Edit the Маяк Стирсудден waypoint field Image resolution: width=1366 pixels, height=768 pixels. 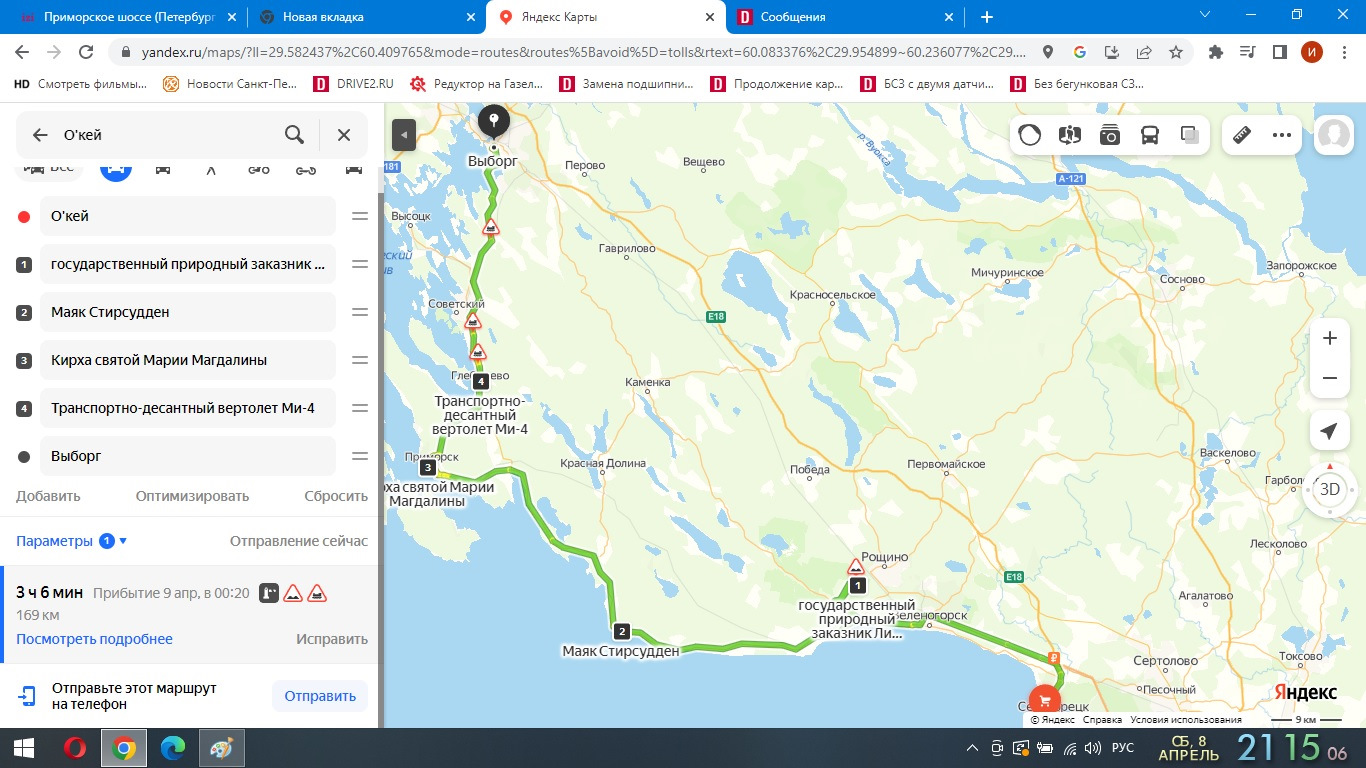tap(188, 312)
